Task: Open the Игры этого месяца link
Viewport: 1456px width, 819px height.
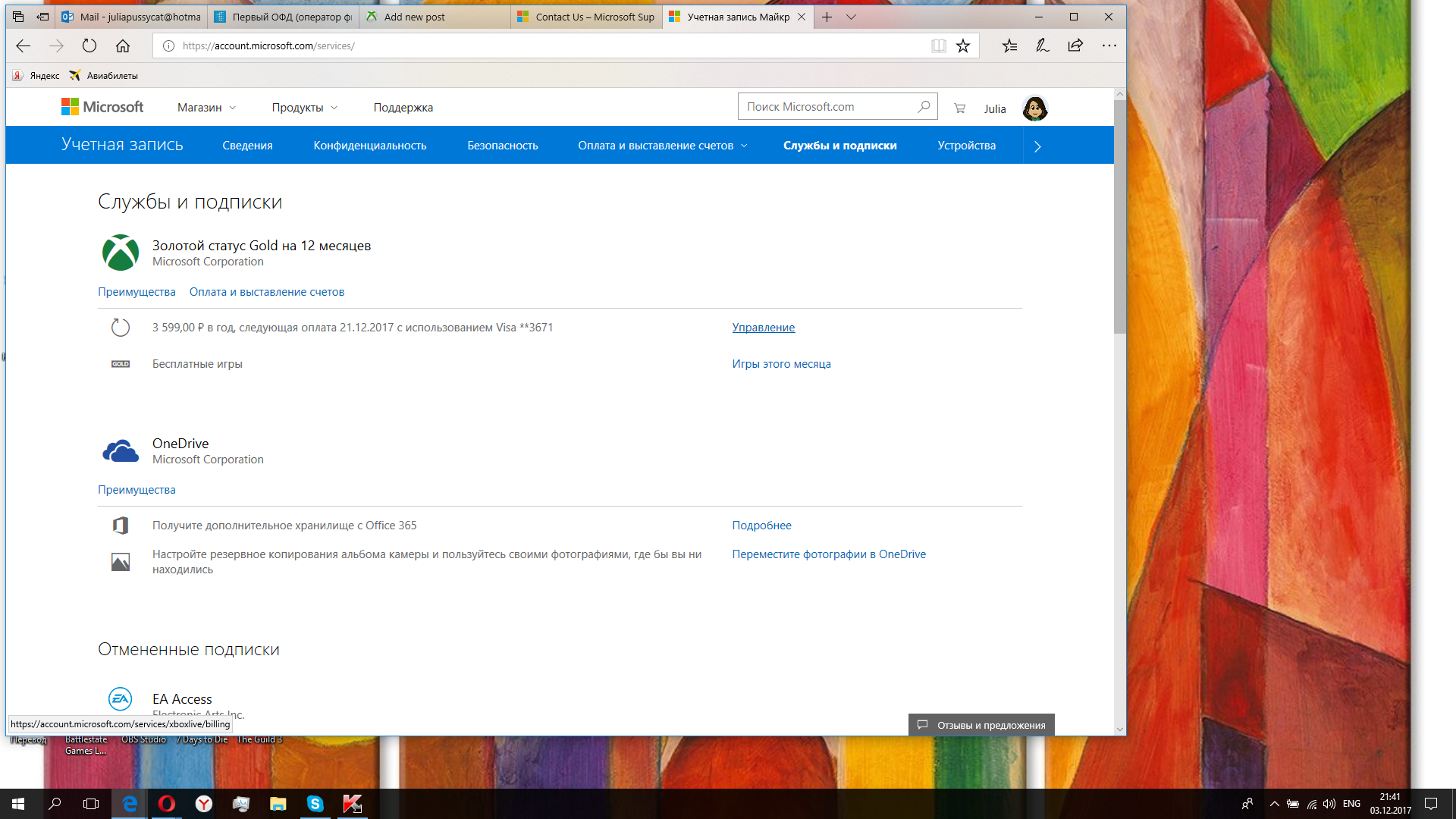Action: [x=781, y=364]
